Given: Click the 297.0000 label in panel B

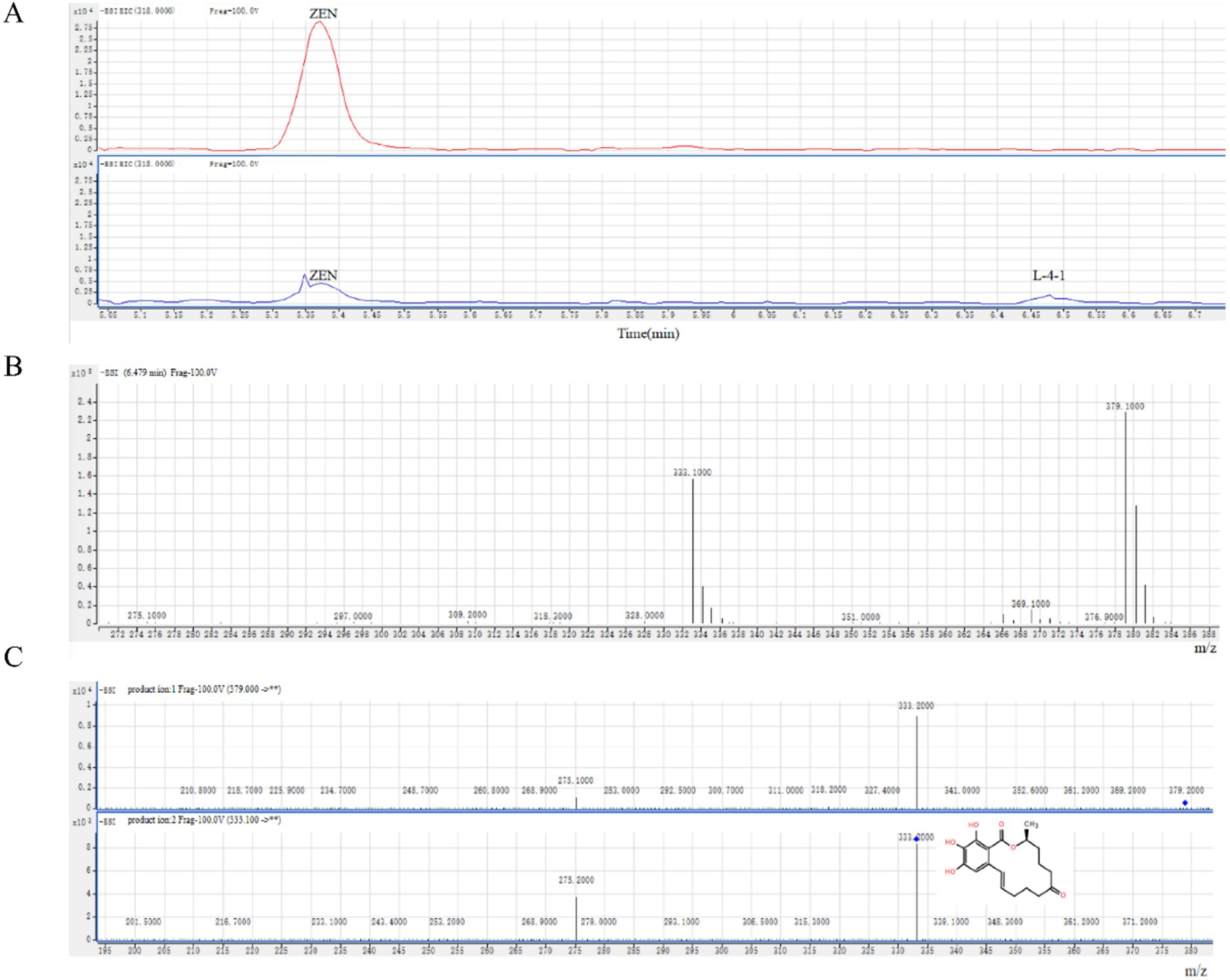Looking at the screenshot, I should coord(353,616).
